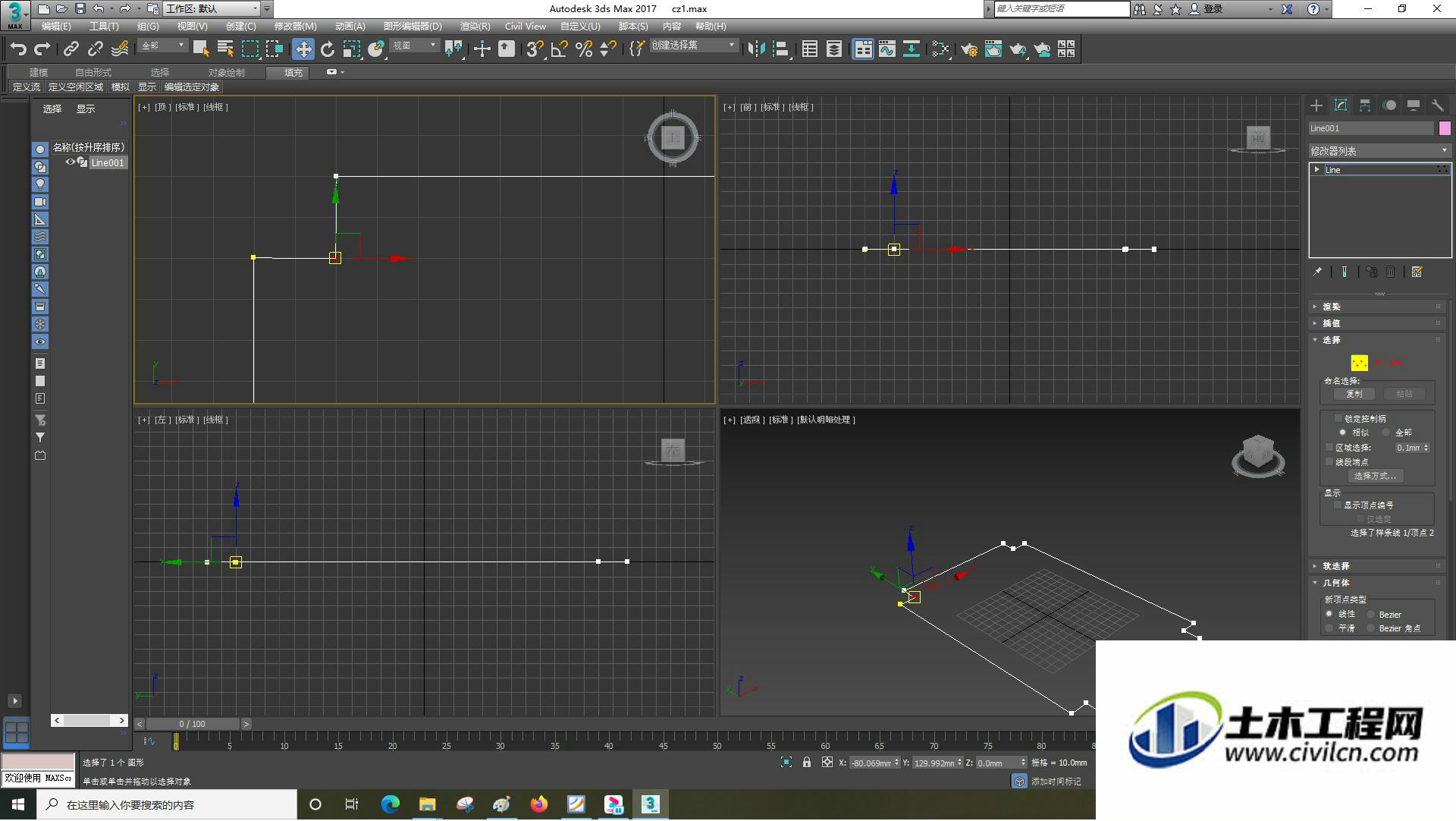Open the Utilities wrench panel tab

(x=1438, y=105)
